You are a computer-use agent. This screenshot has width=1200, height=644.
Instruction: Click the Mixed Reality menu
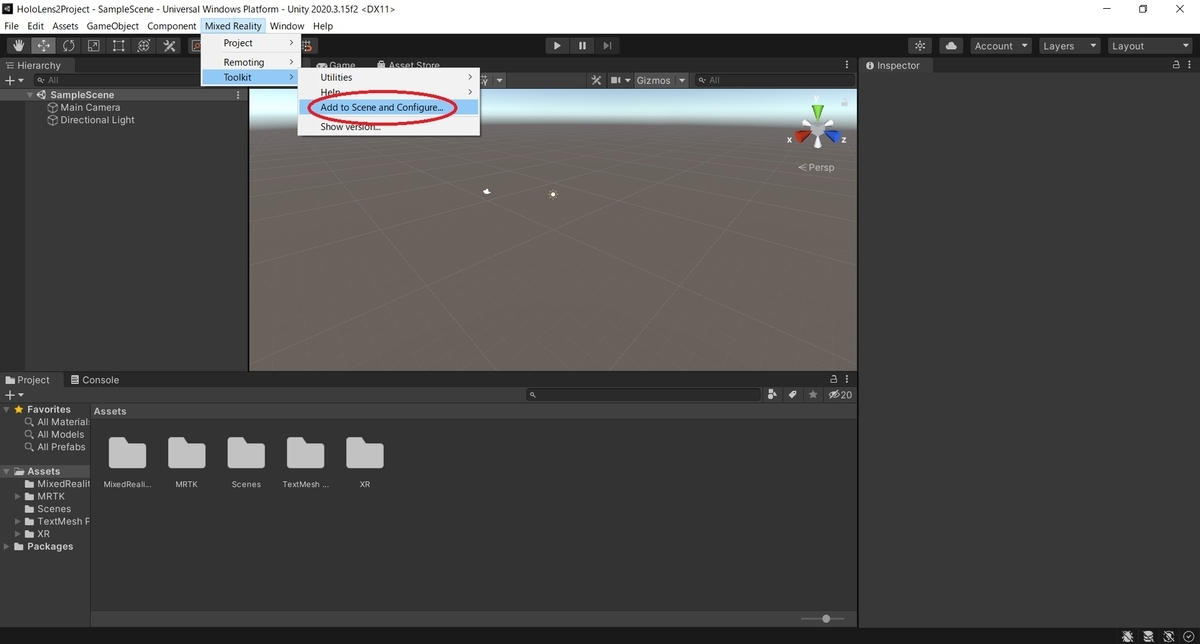coord(233,26)
